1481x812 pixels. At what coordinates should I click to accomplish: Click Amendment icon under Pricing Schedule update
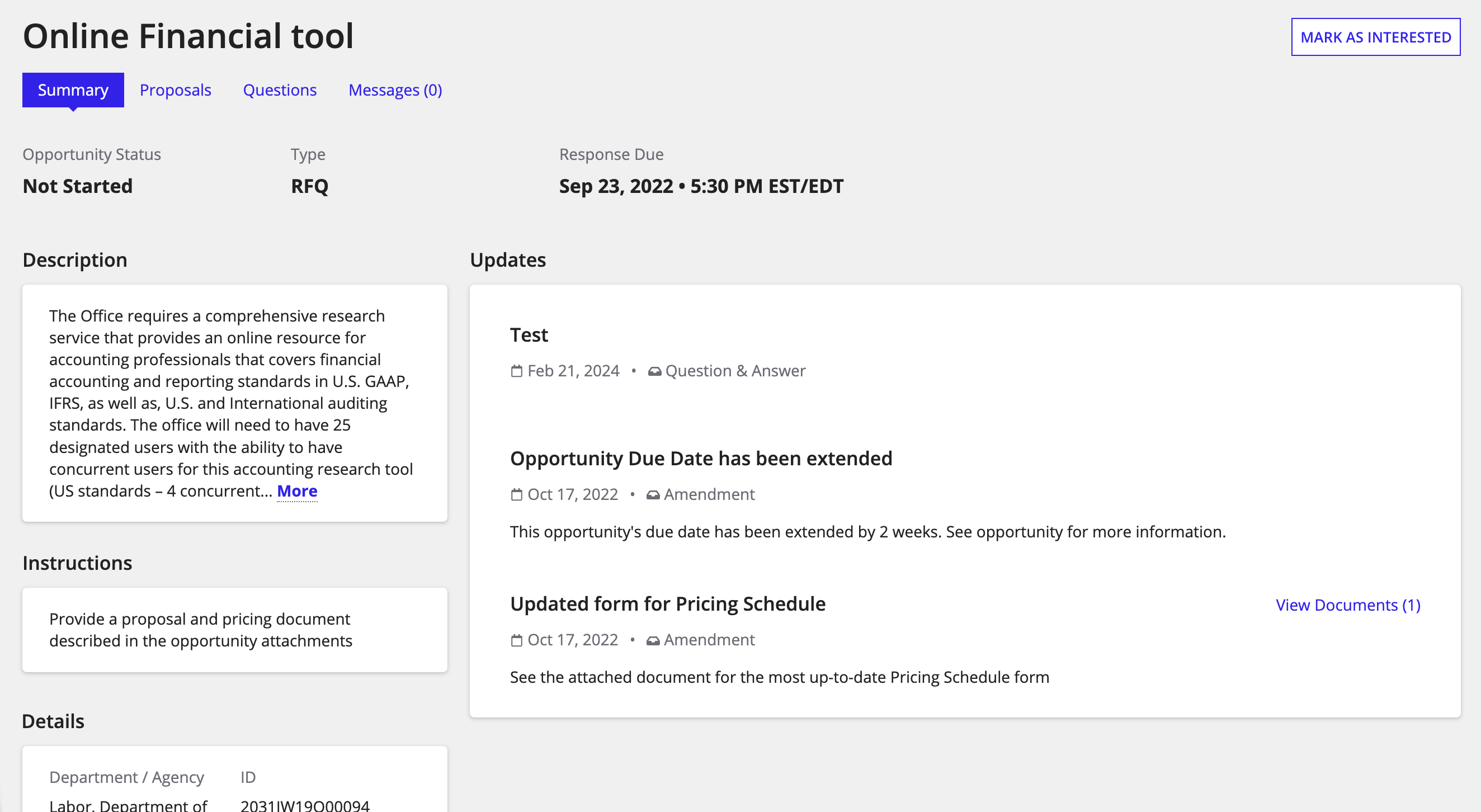(653, 640)
